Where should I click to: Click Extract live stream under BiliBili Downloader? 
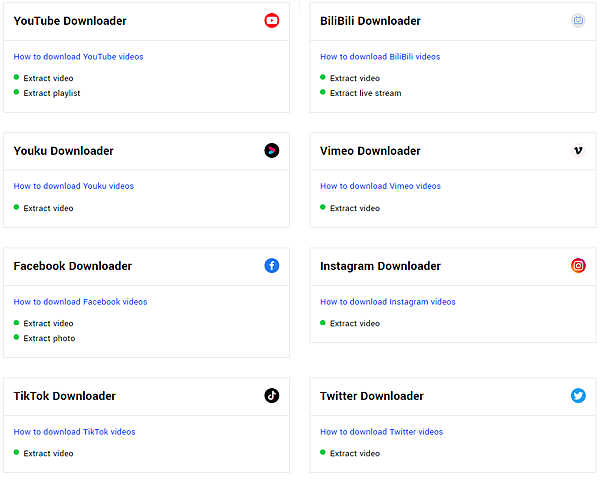(365, 93)
